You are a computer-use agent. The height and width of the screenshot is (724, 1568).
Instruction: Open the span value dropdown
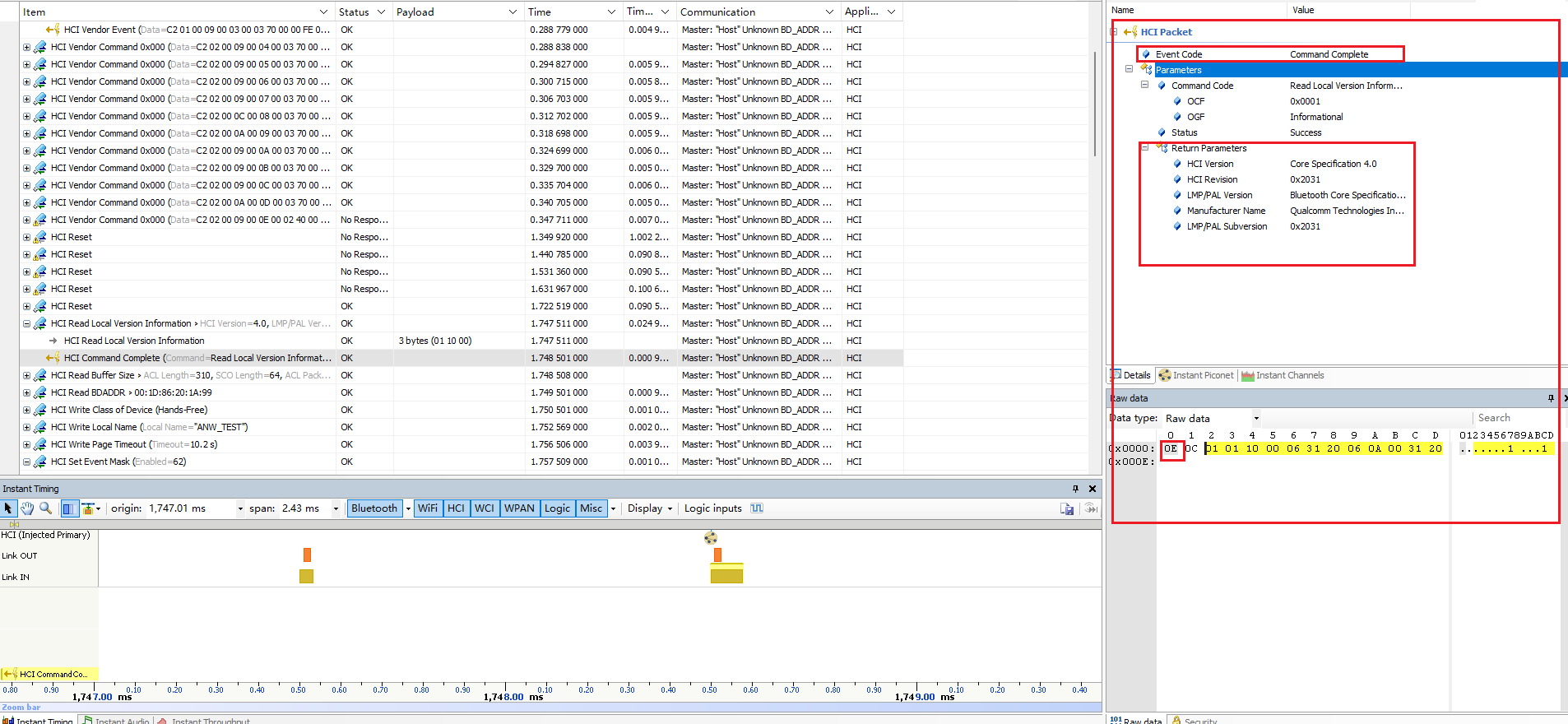tap(336, 508)
